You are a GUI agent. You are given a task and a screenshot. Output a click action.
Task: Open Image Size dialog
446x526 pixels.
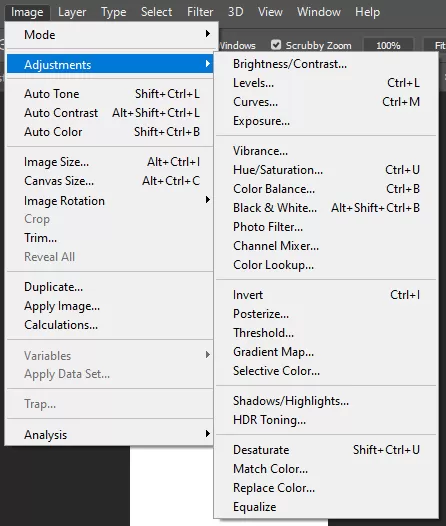click(110, 162)
